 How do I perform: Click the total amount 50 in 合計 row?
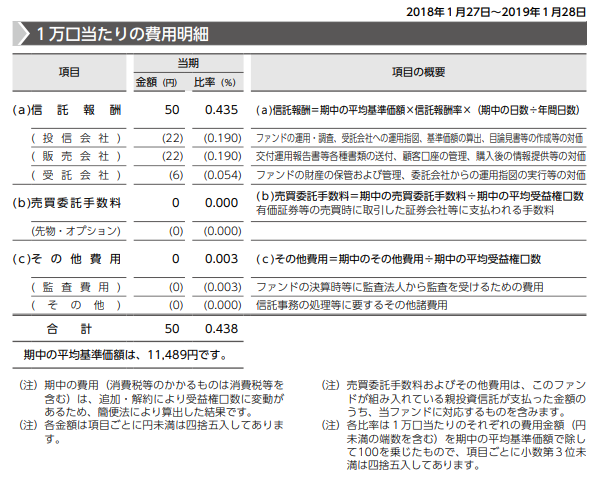172,328
